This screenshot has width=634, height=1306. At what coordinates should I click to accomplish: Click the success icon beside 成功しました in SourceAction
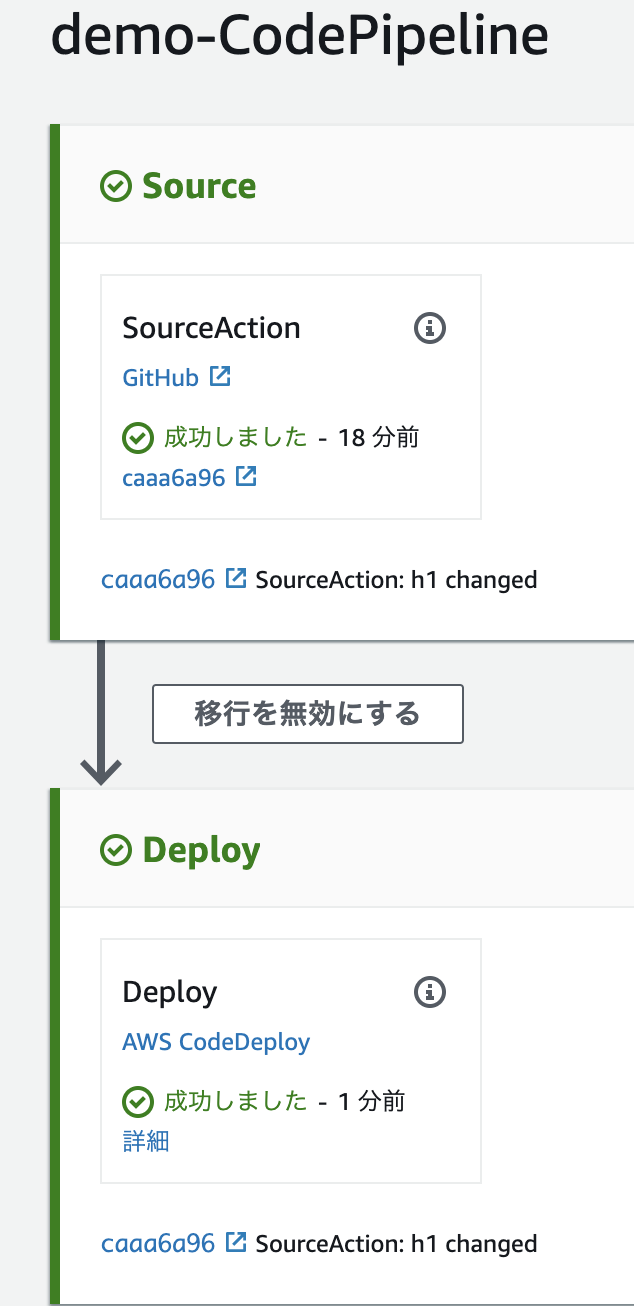click(137, 436)
